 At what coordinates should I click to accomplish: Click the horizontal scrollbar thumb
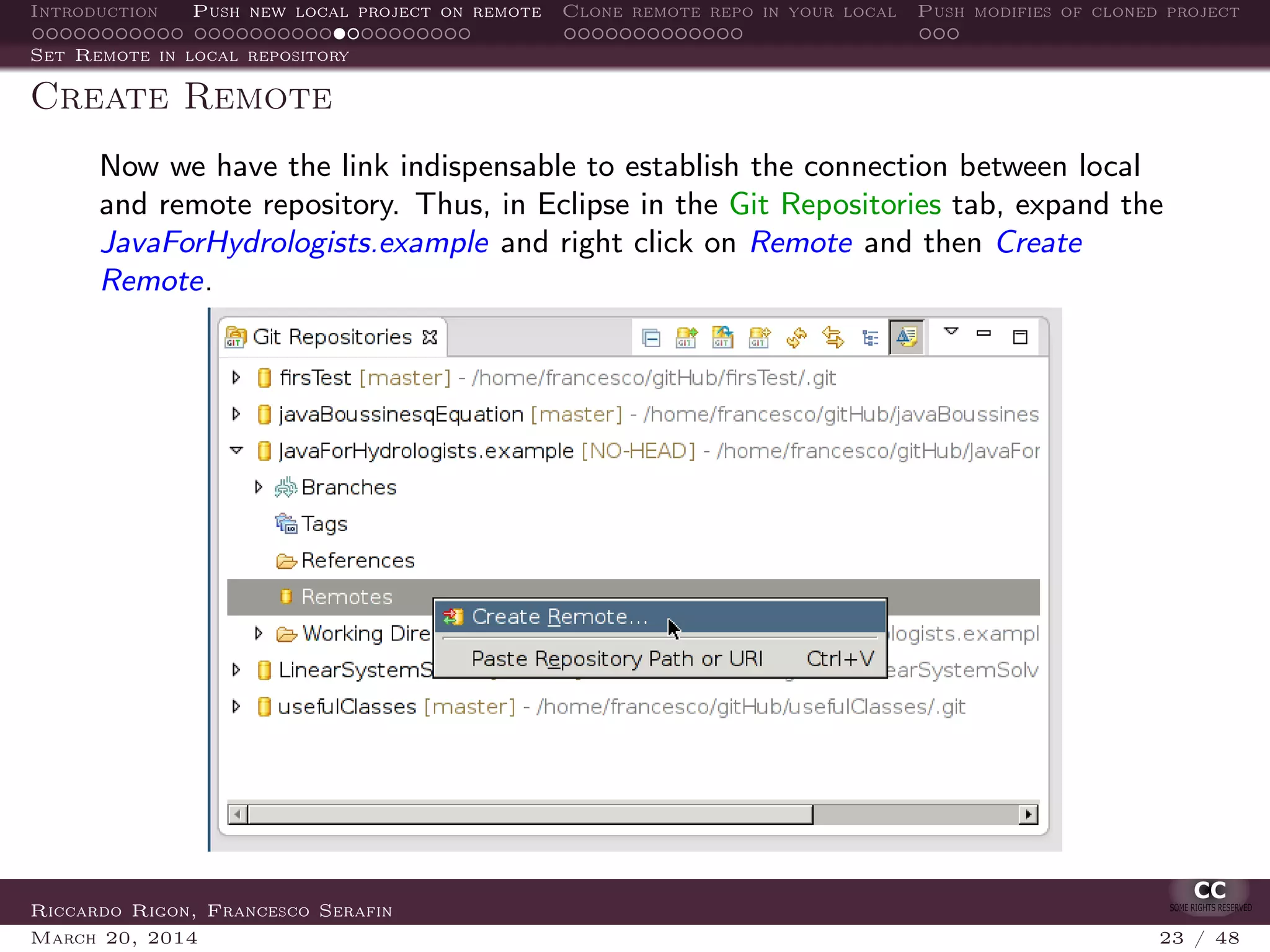coord(530,814)
